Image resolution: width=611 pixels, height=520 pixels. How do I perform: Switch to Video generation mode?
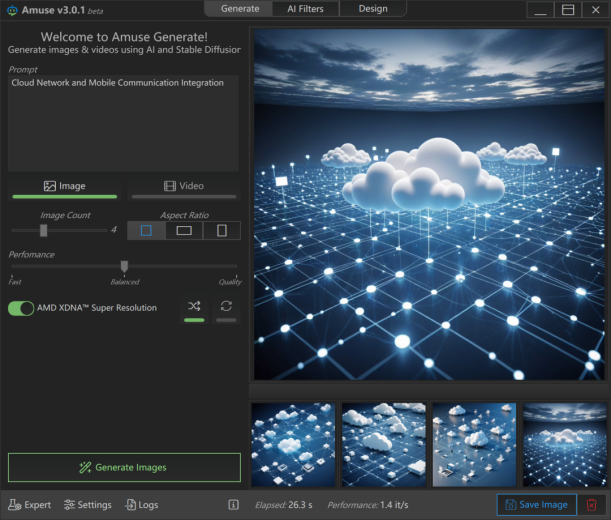(184, 186)
